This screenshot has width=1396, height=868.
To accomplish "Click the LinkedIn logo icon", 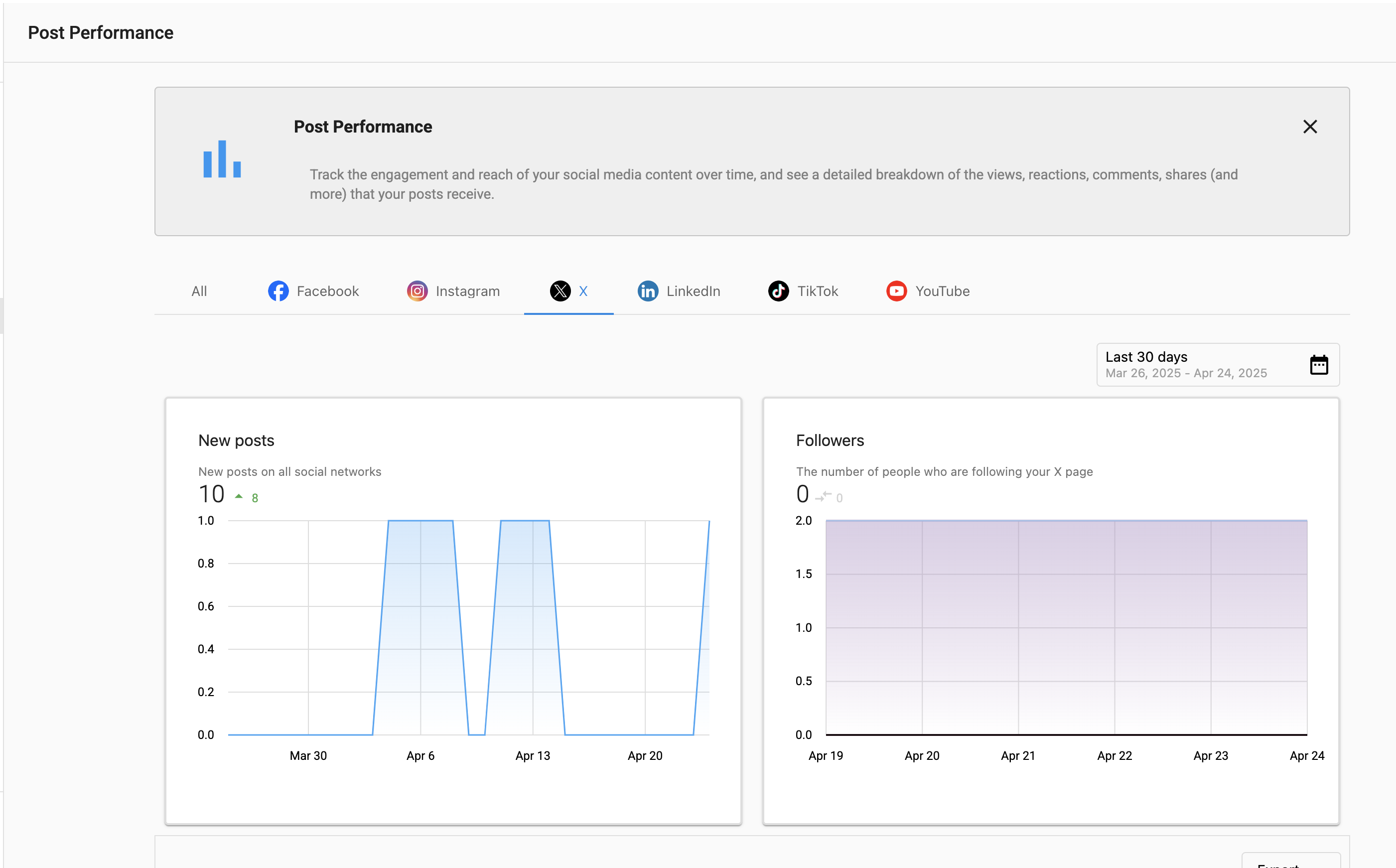I will point(648,291).
